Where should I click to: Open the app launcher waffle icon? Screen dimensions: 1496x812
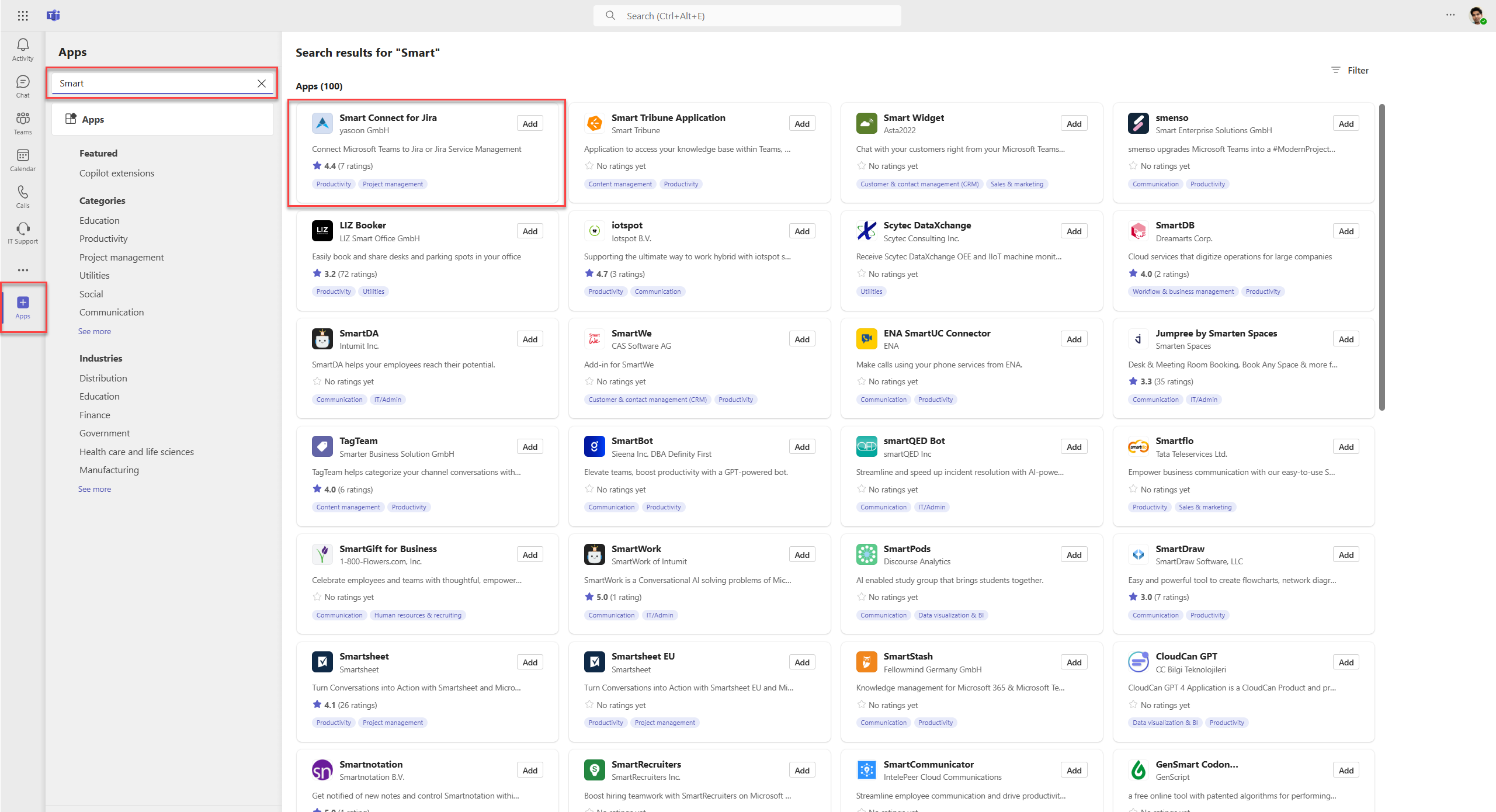23,16
